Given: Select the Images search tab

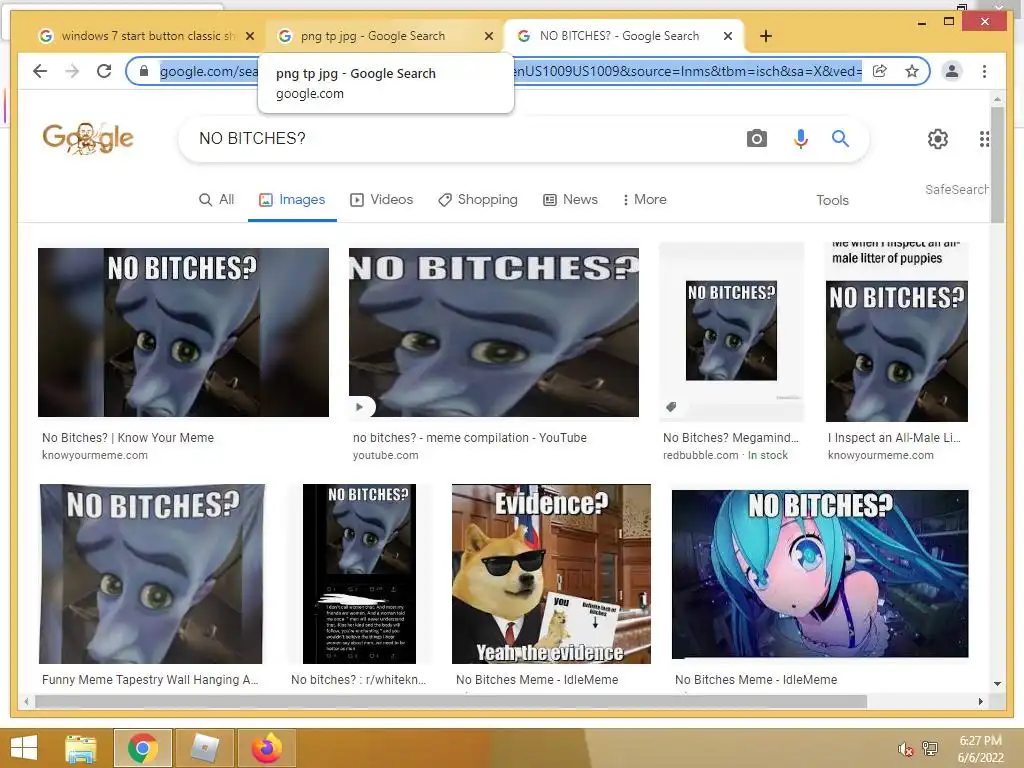Looking at the screenshot, I should (x=292, y=200).
